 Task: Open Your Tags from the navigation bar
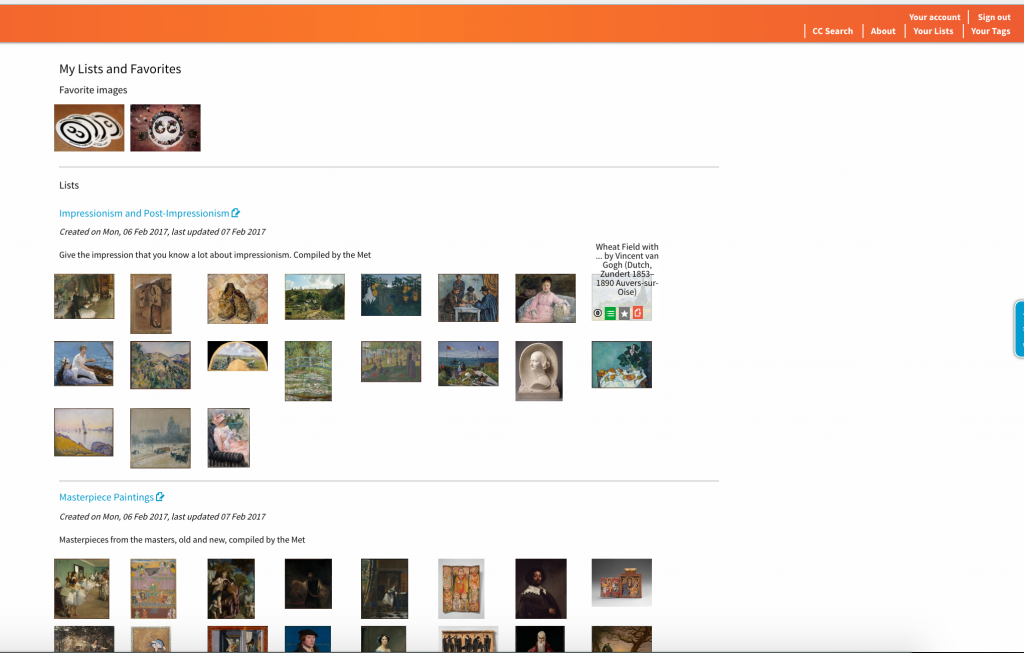pyautogui.click(x=990, y=30)
